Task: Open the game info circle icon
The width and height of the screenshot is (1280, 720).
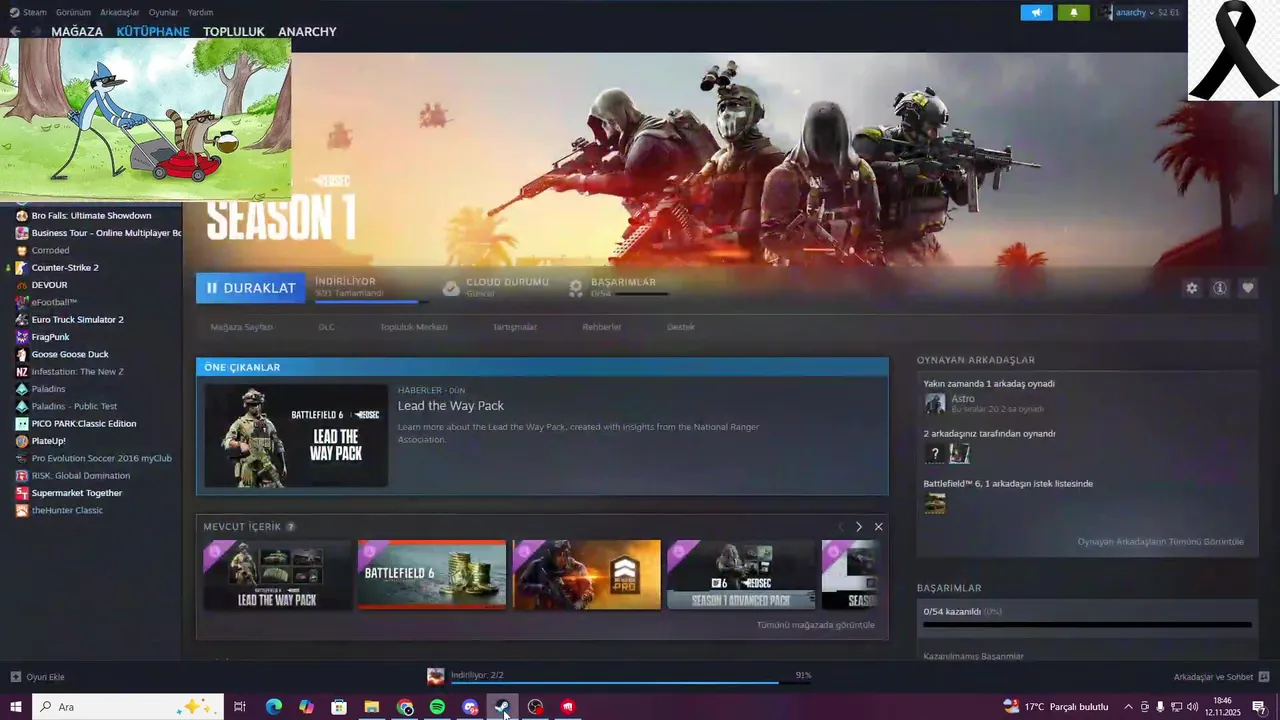Action: (1220, 288)
